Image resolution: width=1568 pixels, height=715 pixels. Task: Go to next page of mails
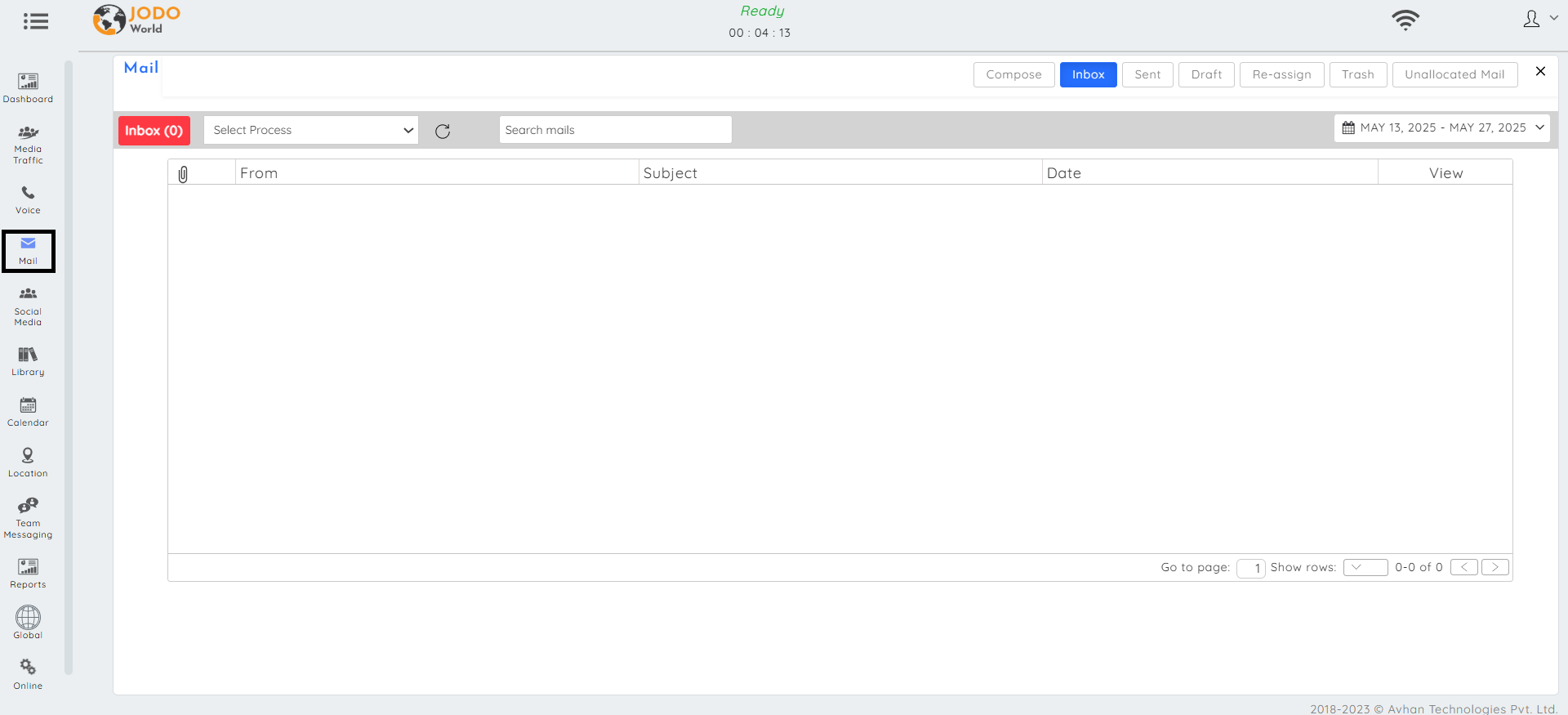coord(1495,567)
